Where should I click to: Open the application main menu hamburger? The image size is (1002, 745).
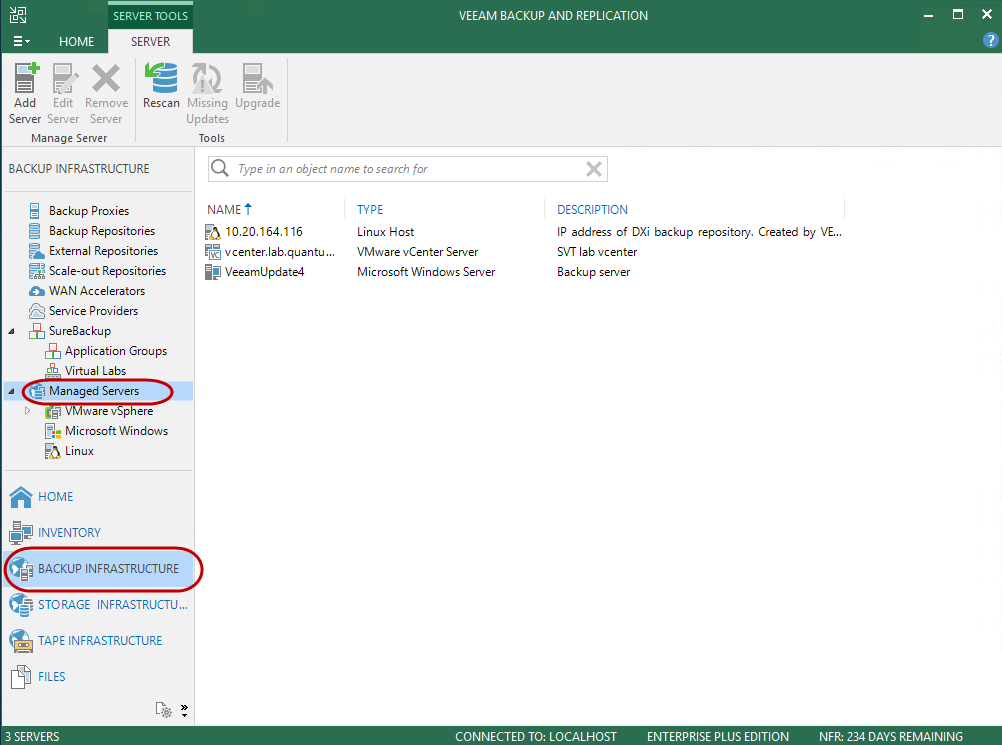[22, 42]
